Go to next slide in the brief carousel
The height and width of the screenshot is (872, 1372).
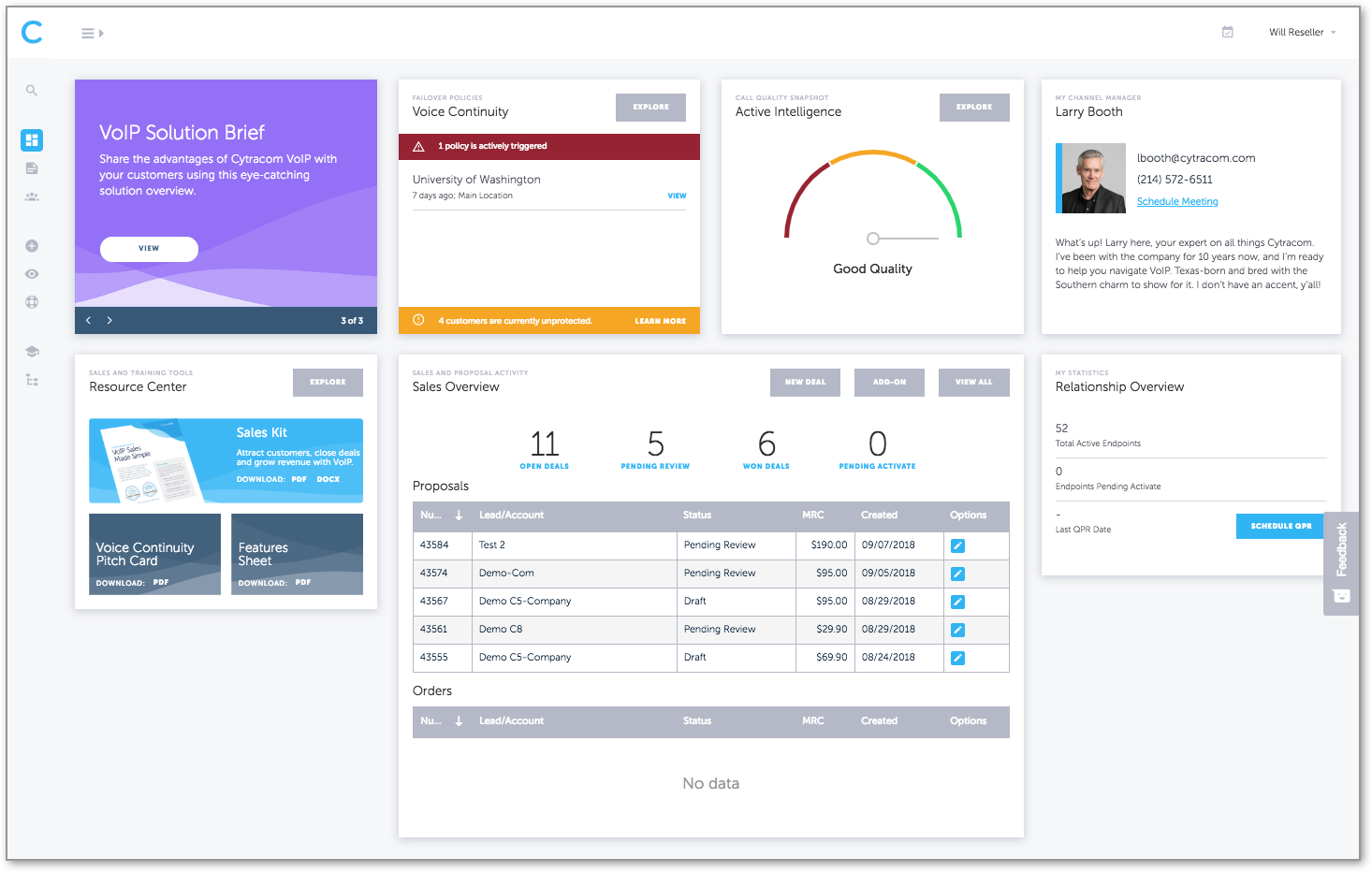click(109, 320)
